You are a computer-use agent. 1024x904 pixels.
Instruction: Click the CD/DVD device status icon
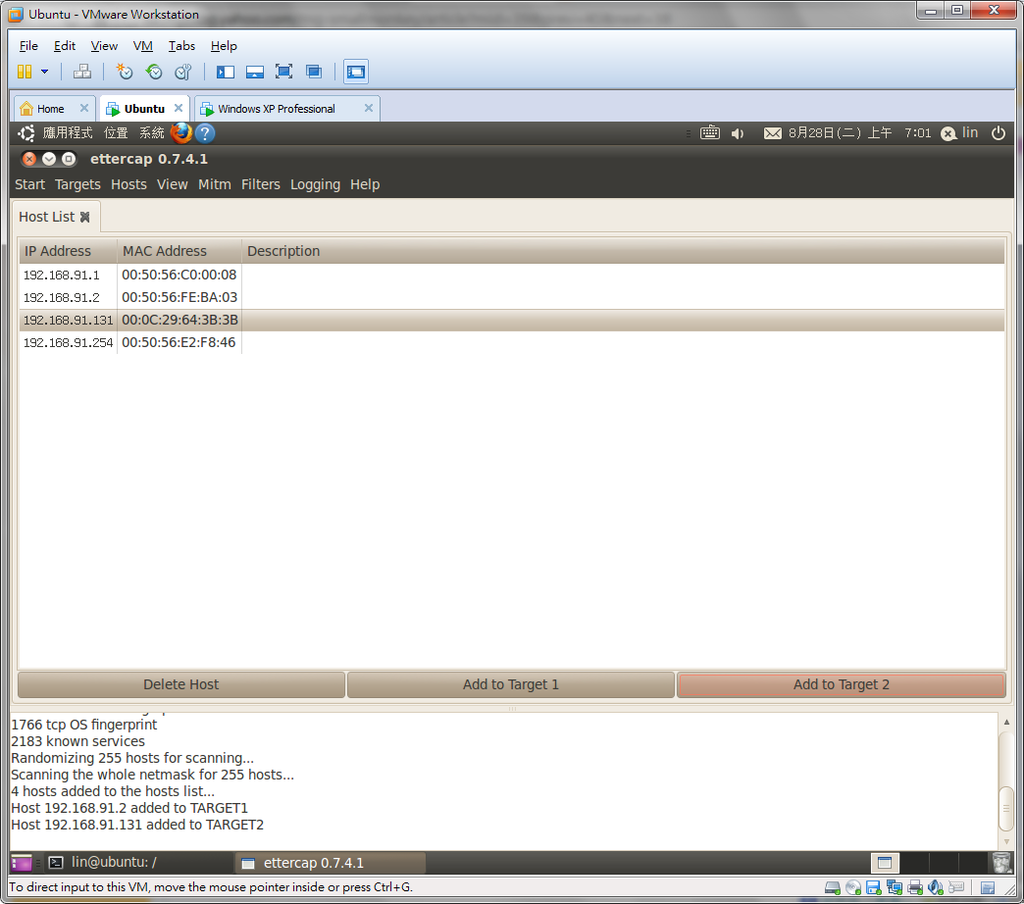click(x=853, y=887)
